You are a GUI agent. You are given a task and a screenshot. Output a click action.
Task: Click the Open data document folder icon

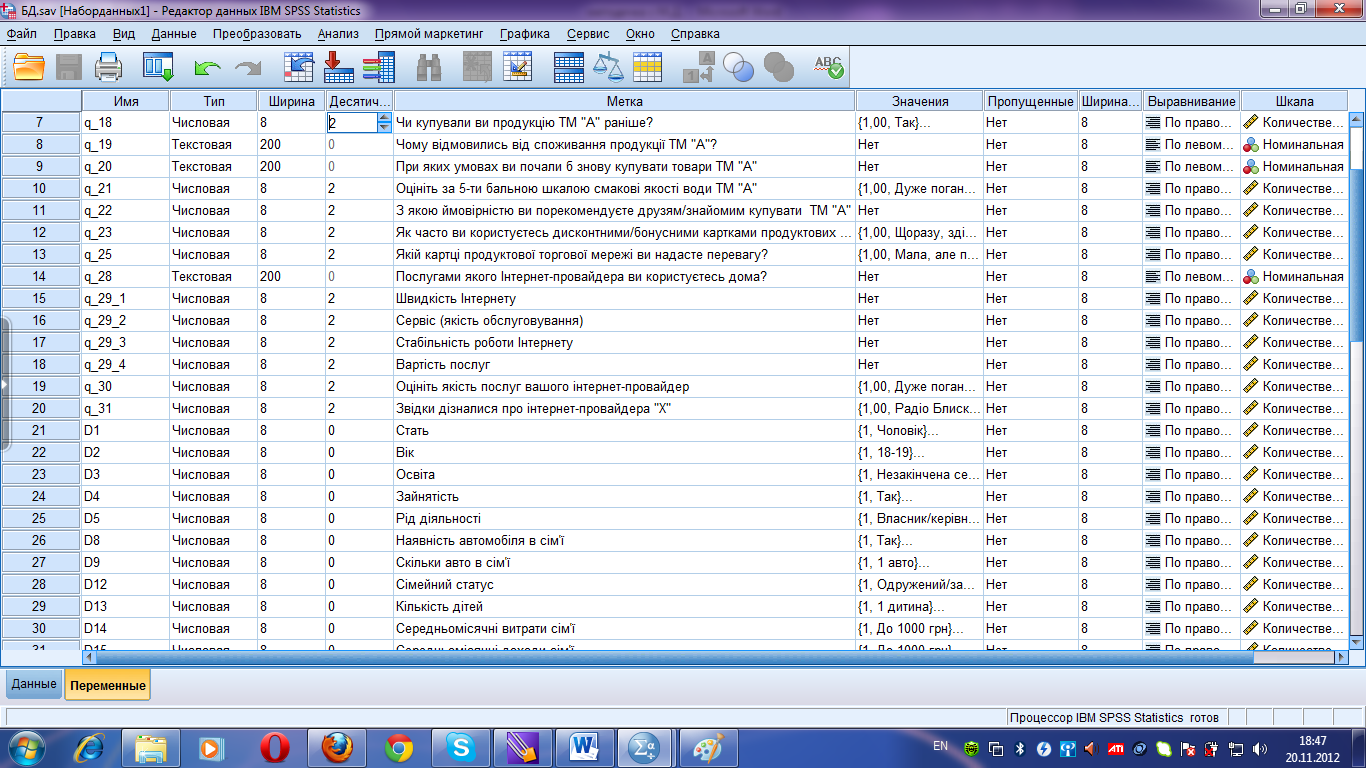tap(29, 67)
